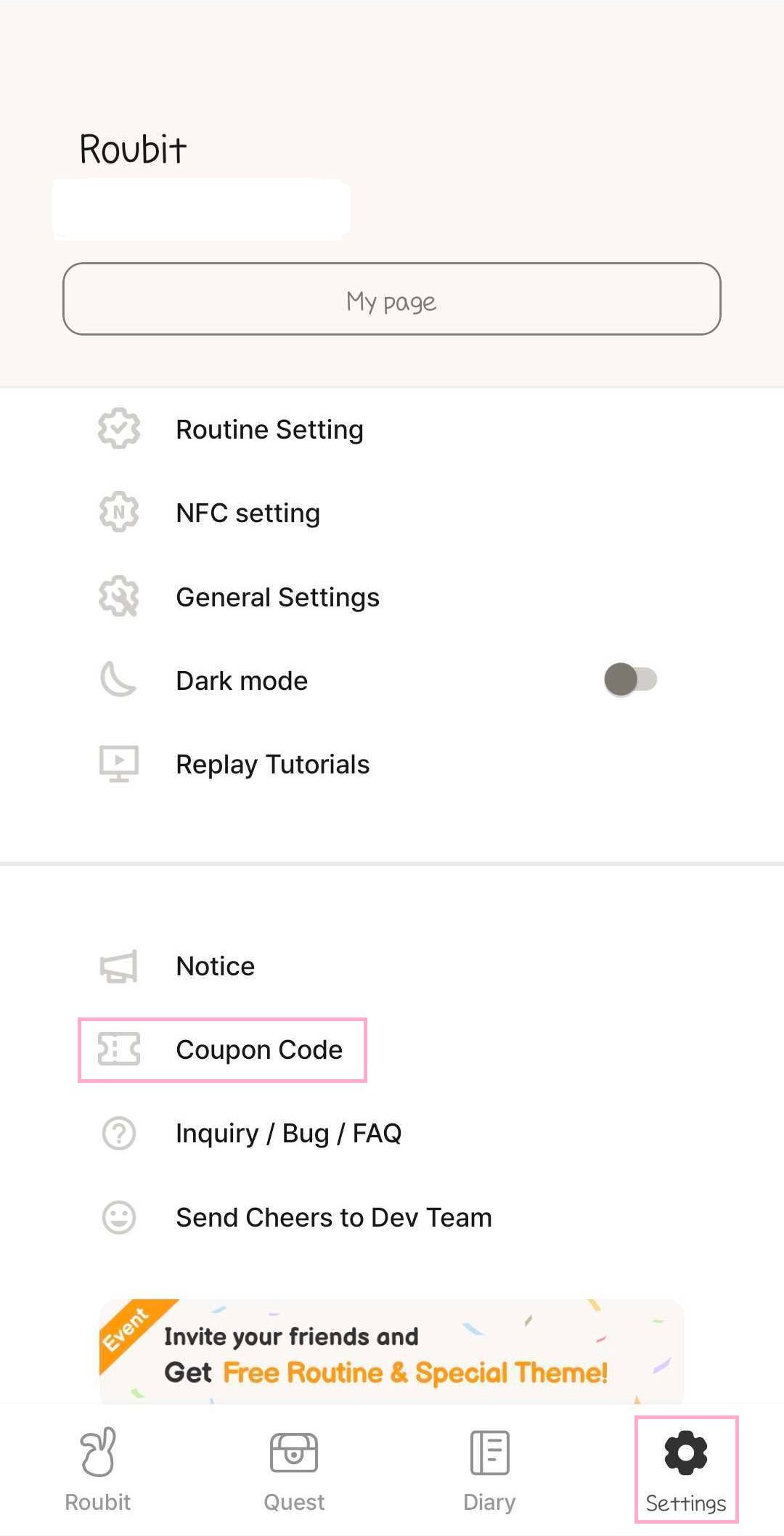Screen dimensions: 784x1536
Task: Open the Invite your friends event banner
Action: (392, 1352)
